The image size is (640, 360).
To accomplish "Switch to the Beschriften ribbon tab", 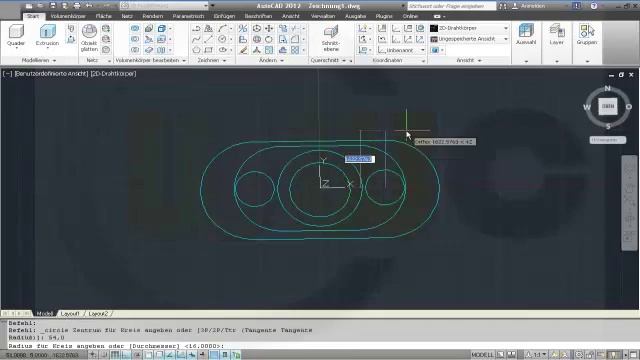I will 258,16.
